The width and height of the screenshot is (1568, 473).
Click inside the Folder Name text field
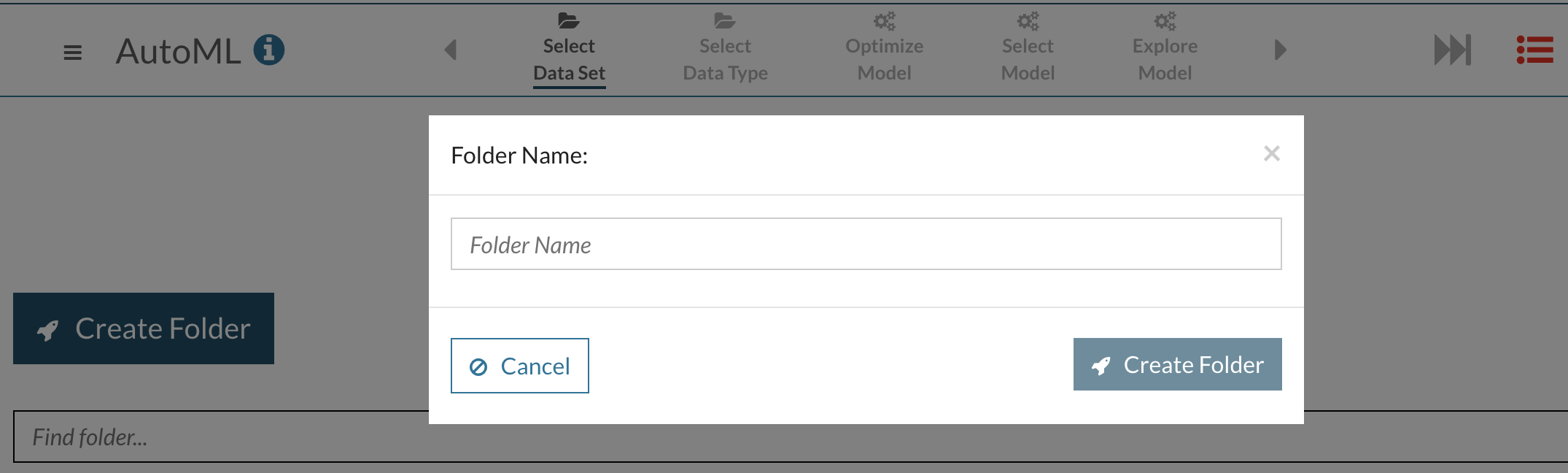coord(866,244)
